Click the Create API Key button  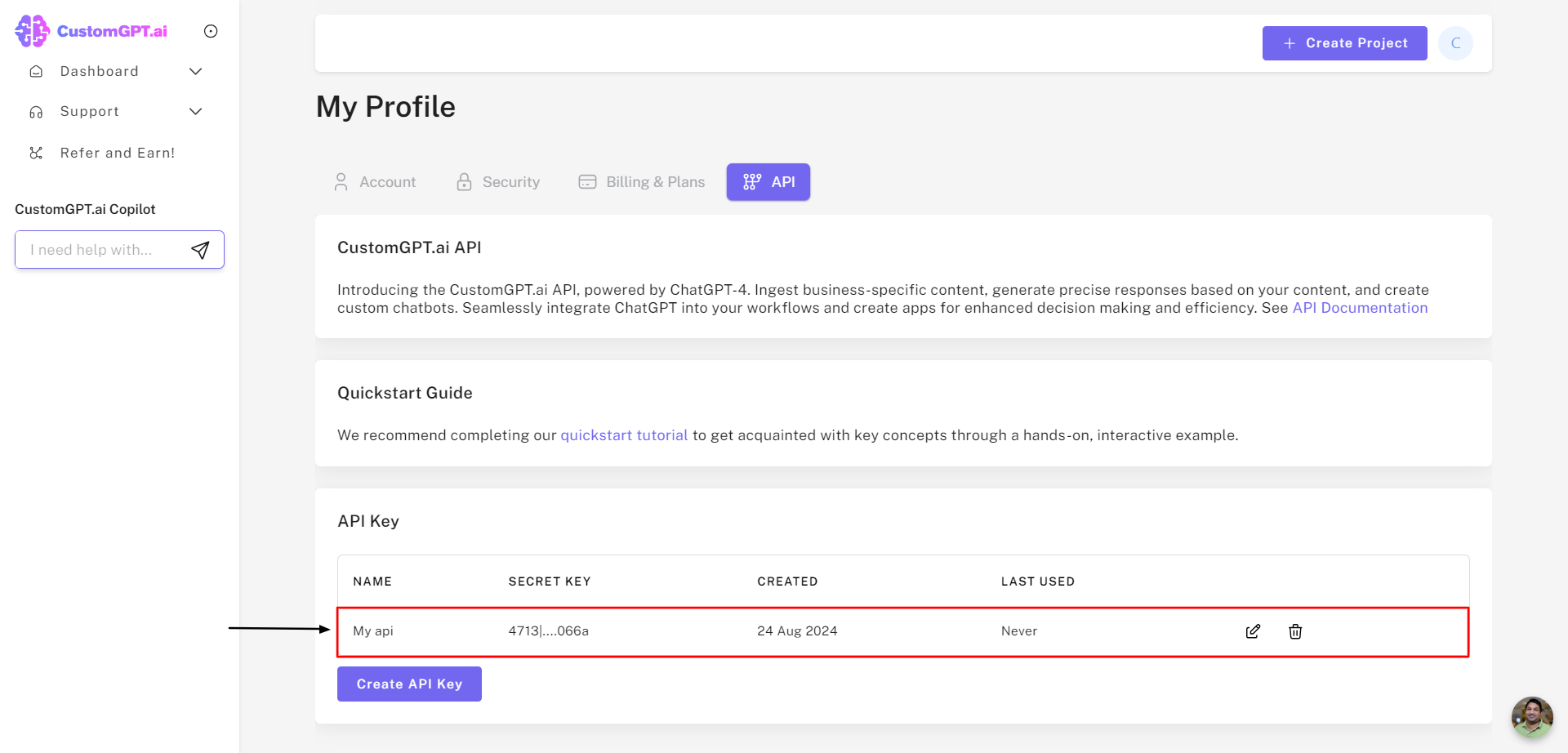pyautogui.click(x=409, y=684)
